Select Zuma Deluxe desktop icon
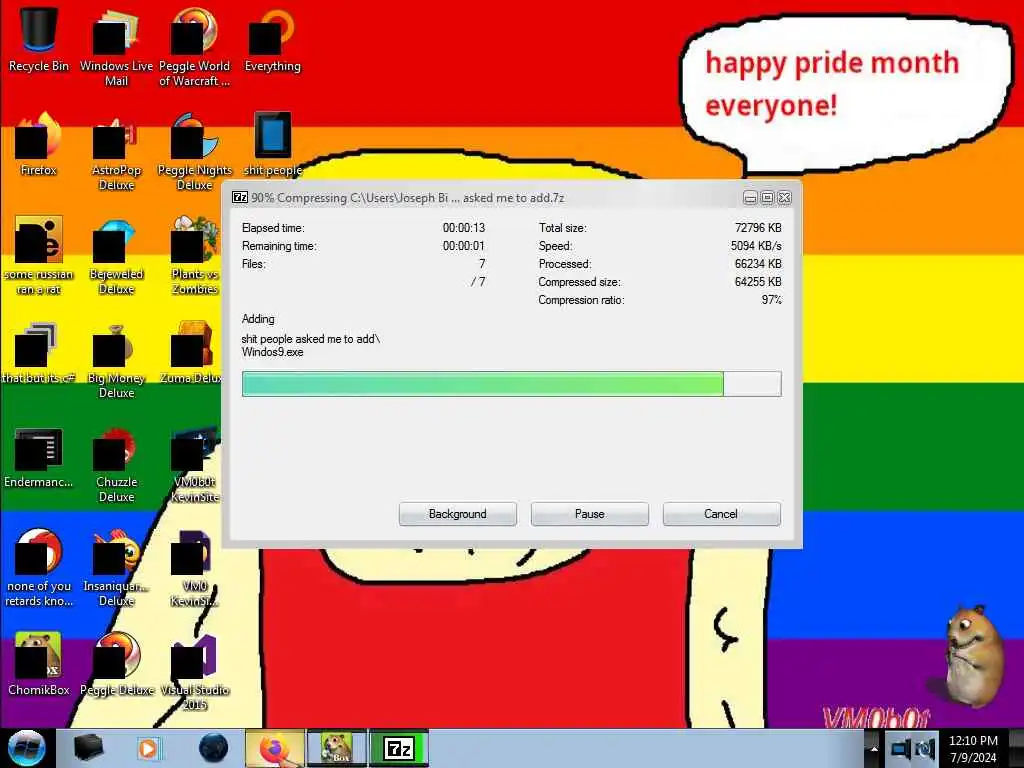The width and height of the screenshot is (1024, 768). 193,353
